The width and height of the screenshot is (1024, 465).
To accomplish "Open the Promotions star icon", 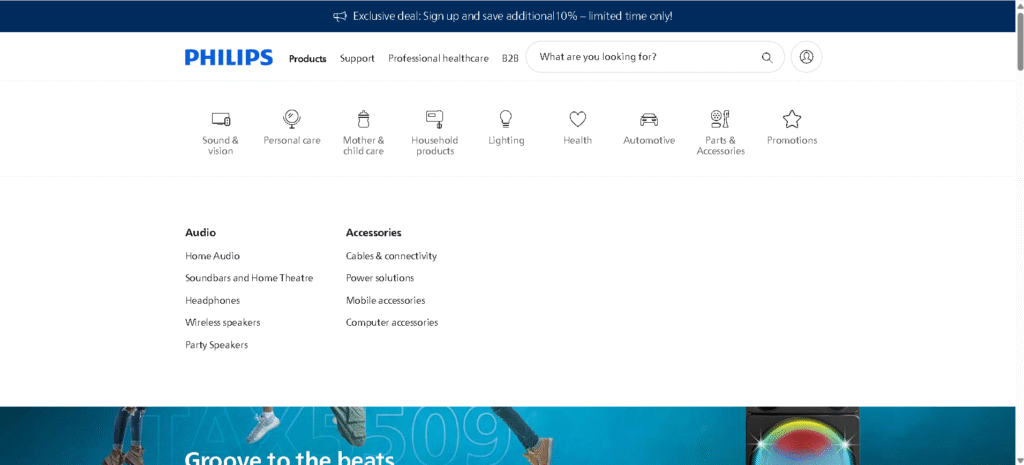I will click(x=792, y=119).
